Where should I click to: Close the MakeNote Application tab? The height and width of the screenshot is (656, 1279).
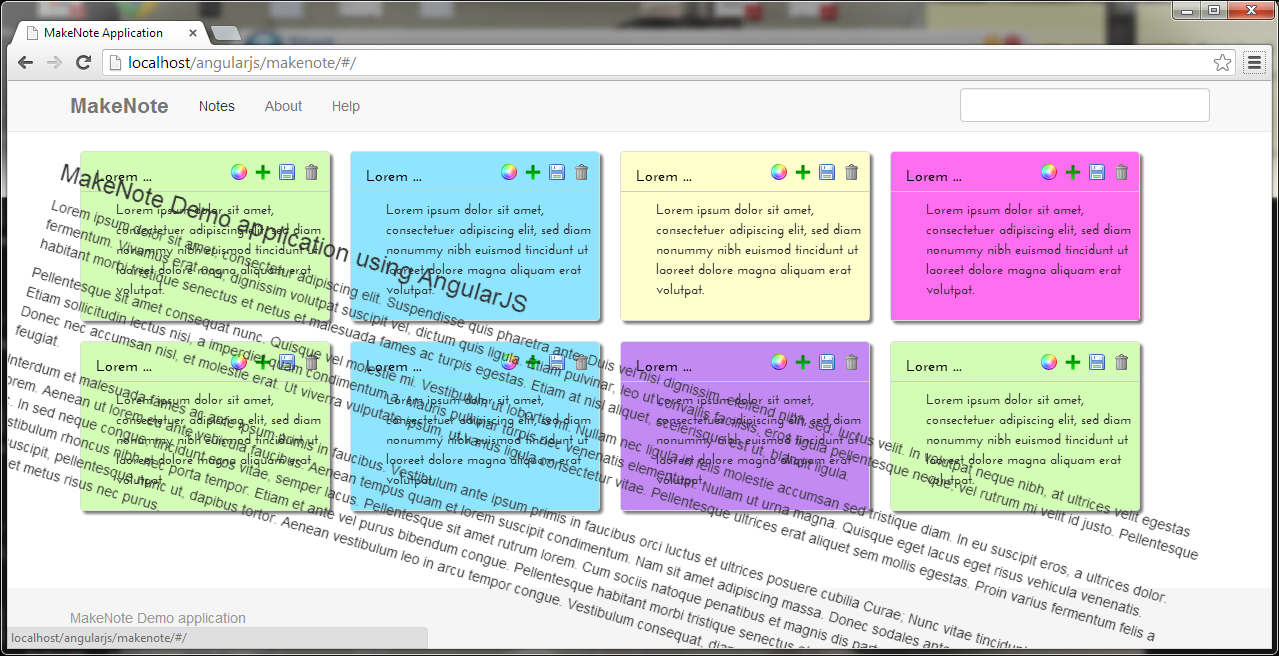click(194, 33)
